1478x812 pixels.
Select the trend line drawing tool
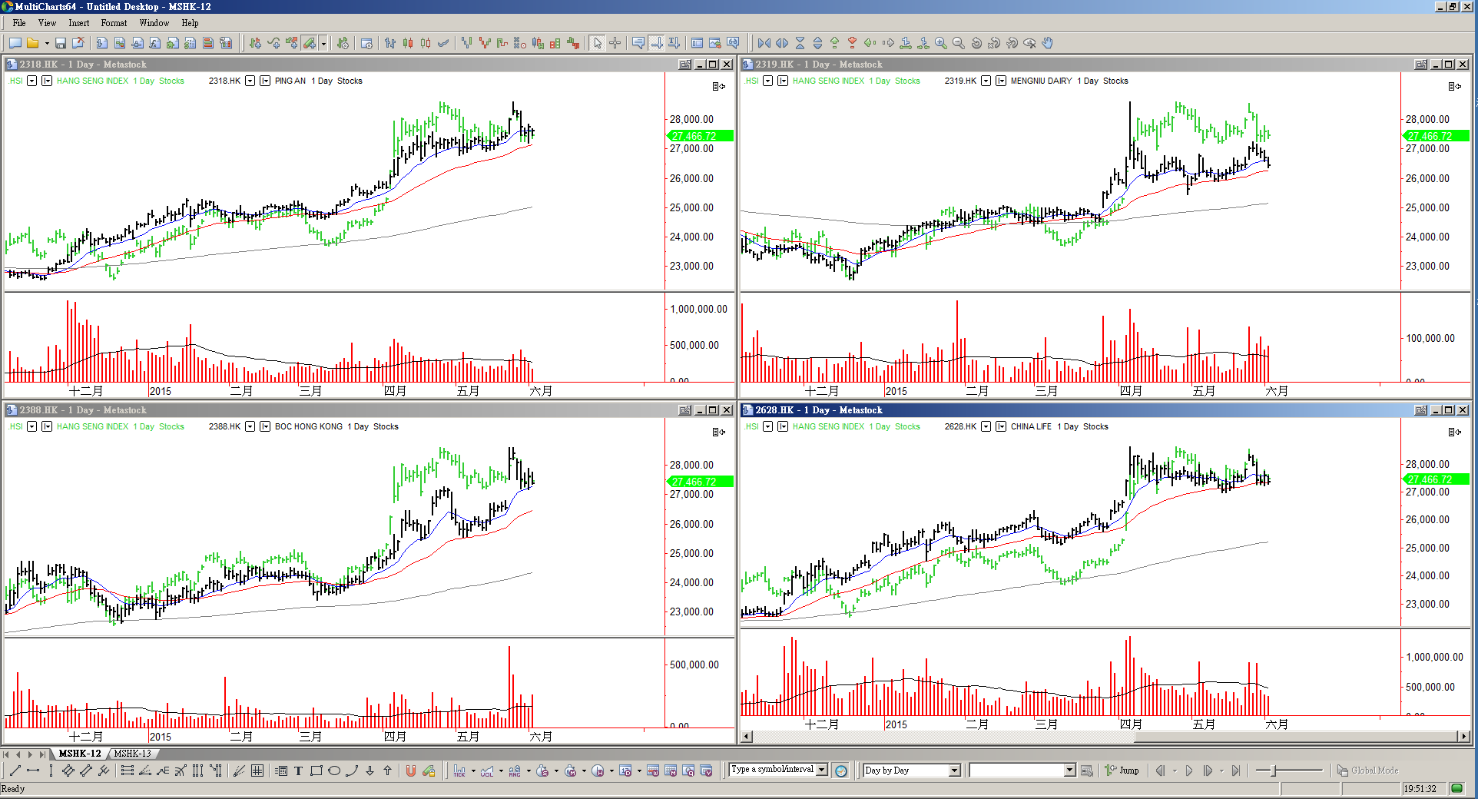pos(15,771)
